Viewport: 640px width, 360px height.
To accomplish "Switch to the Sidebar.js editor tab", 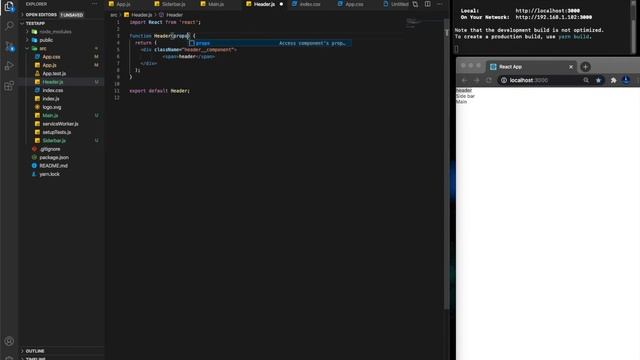I will (173, 4).
